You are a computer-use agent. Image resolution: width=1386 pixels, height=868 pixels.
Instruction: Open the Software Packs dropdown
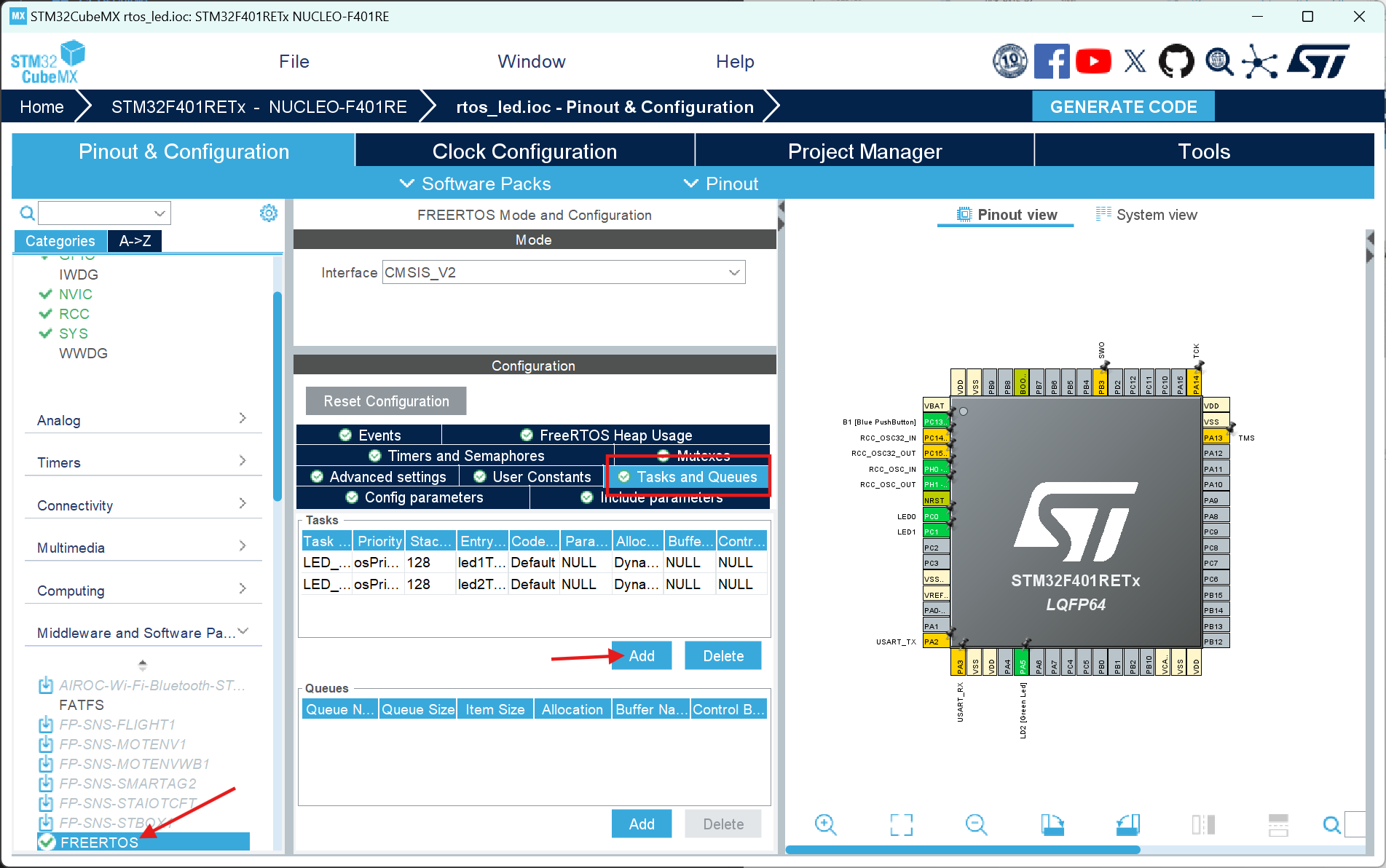click(x=476, y=184)
